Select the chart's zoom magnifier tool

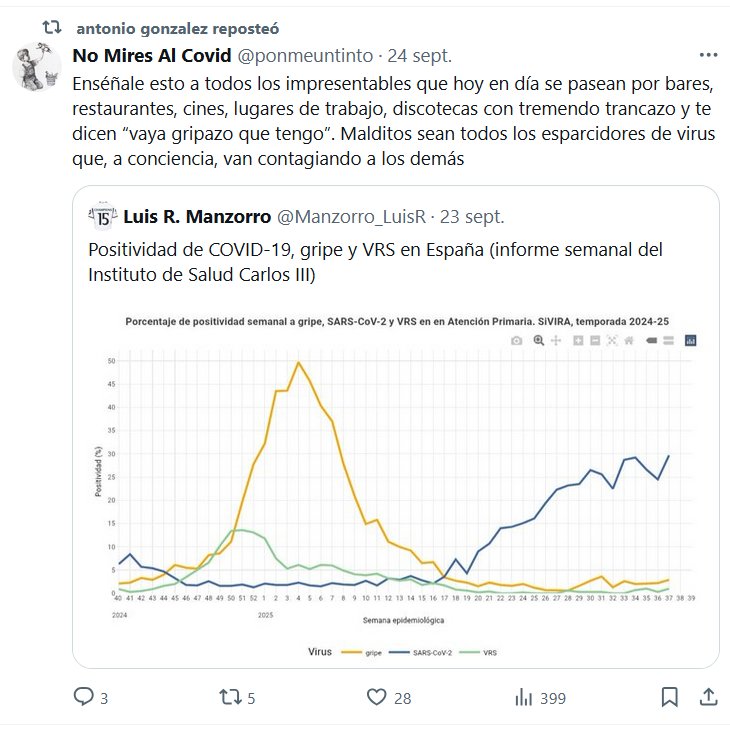point(538,341)
